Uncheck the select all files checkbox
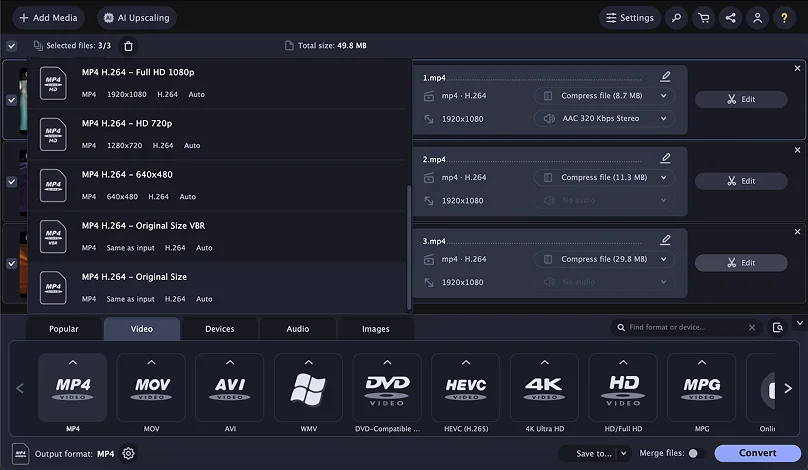 pyautogui.click(x=12, y=46)
